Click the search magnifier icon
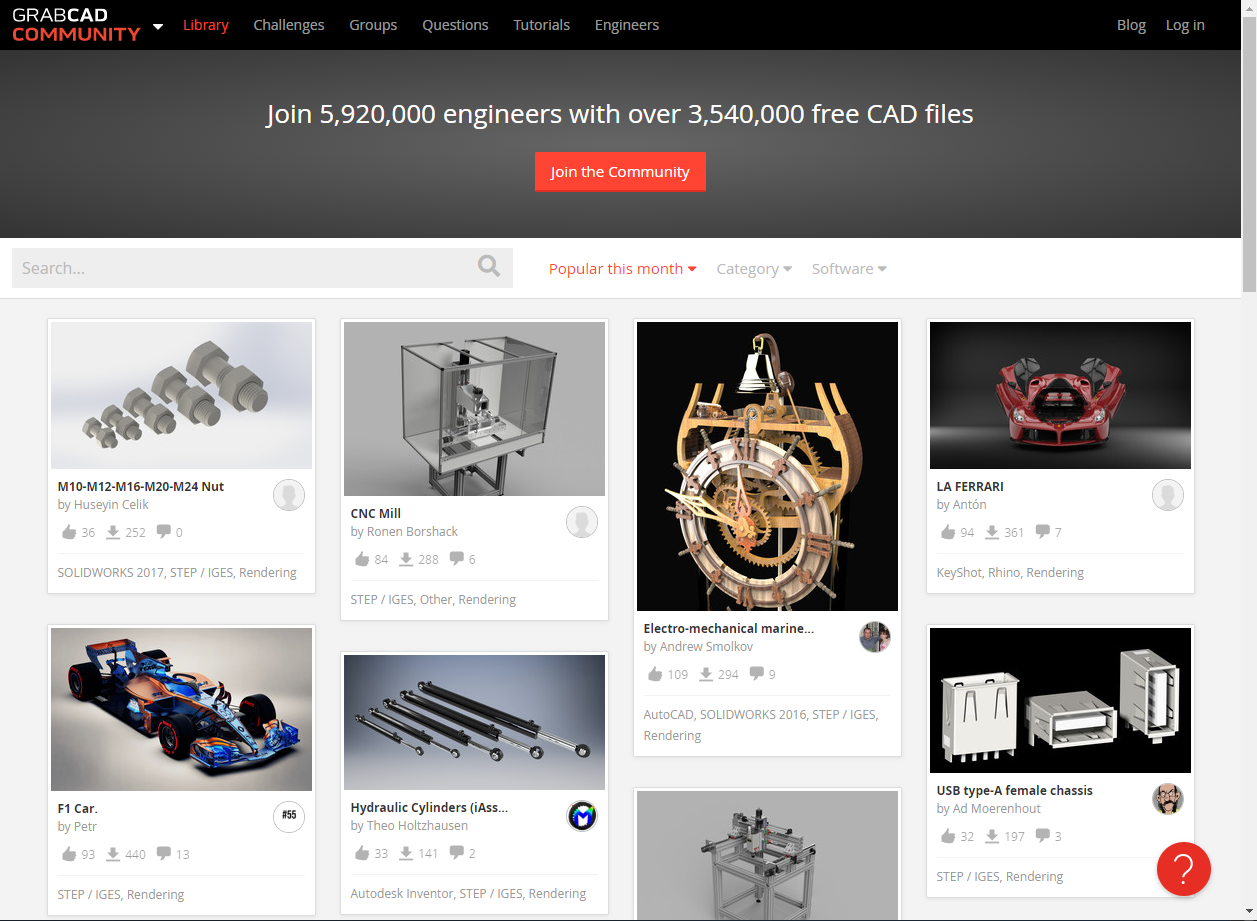Image resolution: width=1257 pixels, height=921 pixels. pyautogui.click(x=488, y=266)
